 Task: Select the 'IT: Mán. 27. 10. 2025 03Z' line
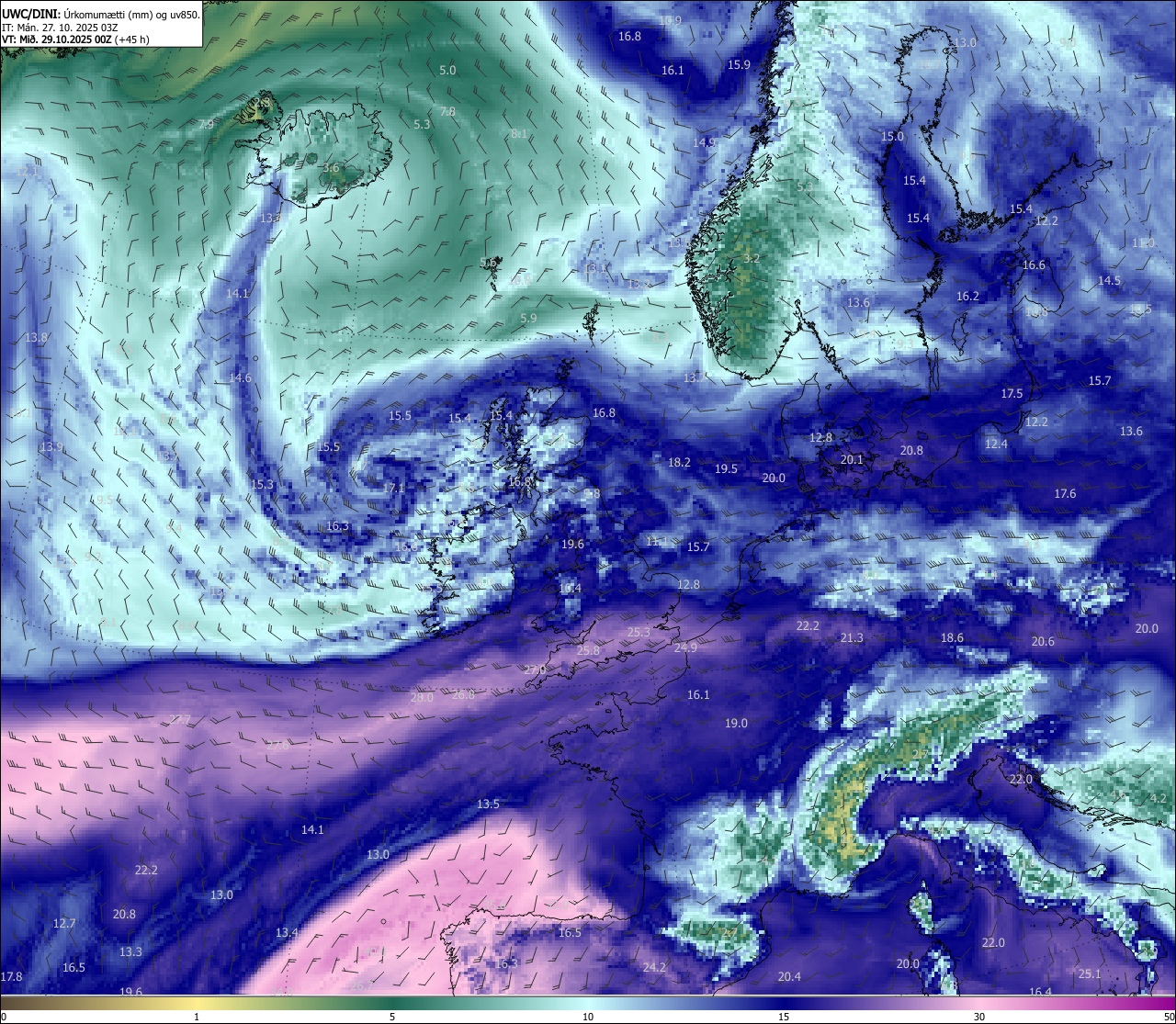[x=60, y=28]
